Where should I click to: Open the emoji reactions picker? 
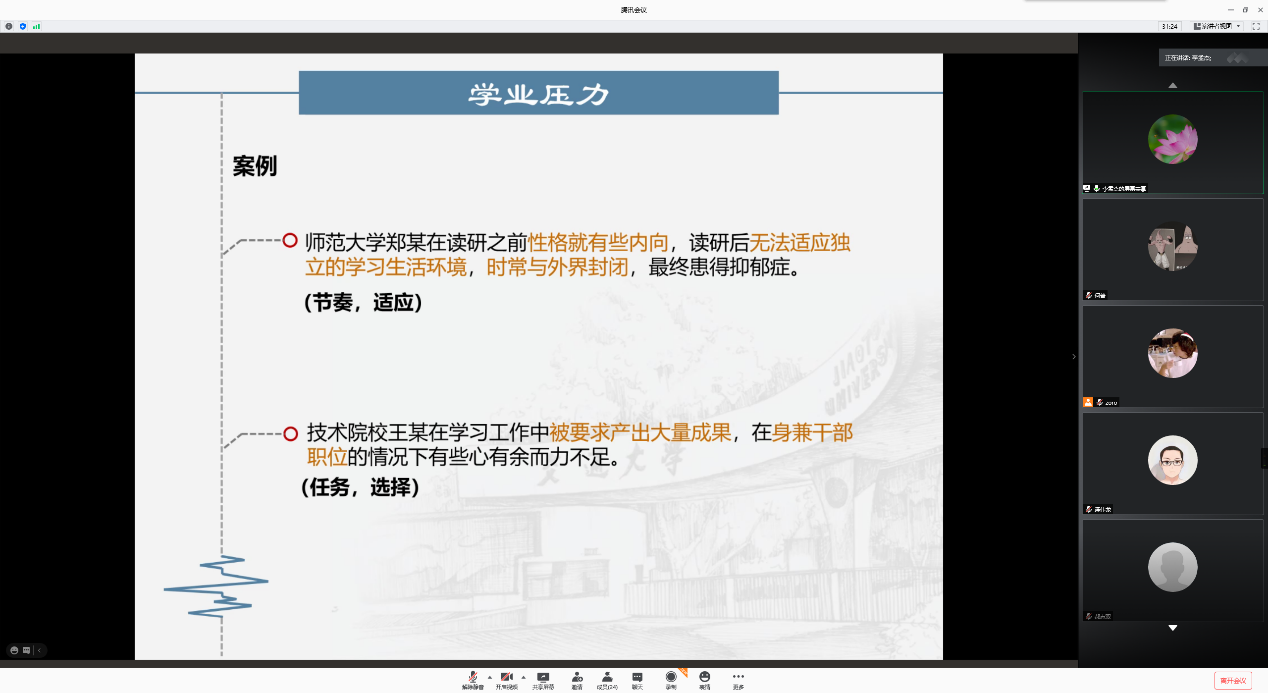tap(705, 680)
